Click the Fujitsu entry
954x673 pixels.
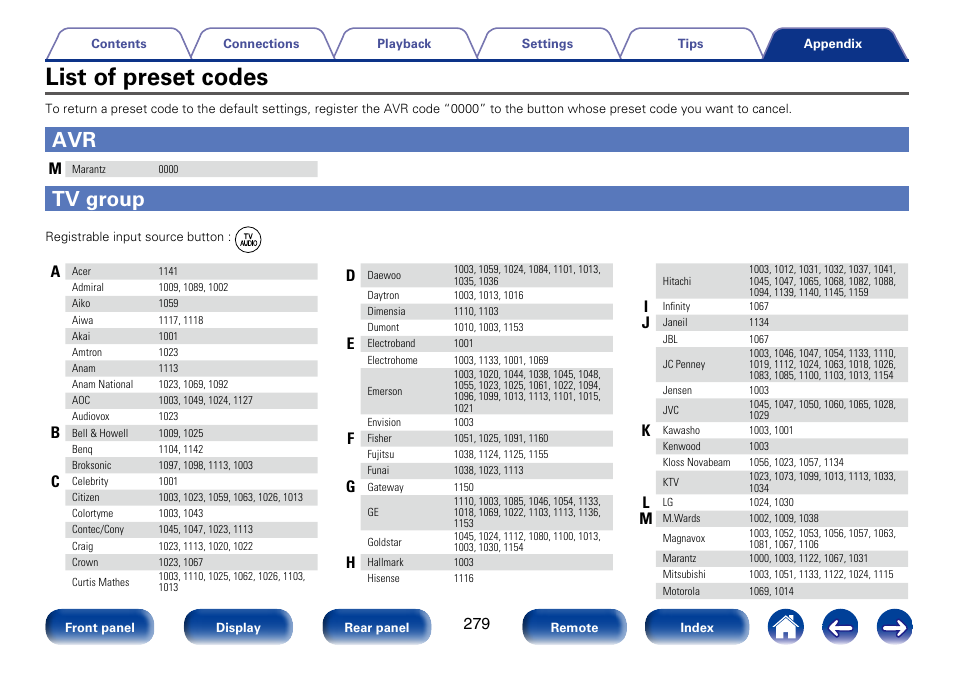(487, 455)
